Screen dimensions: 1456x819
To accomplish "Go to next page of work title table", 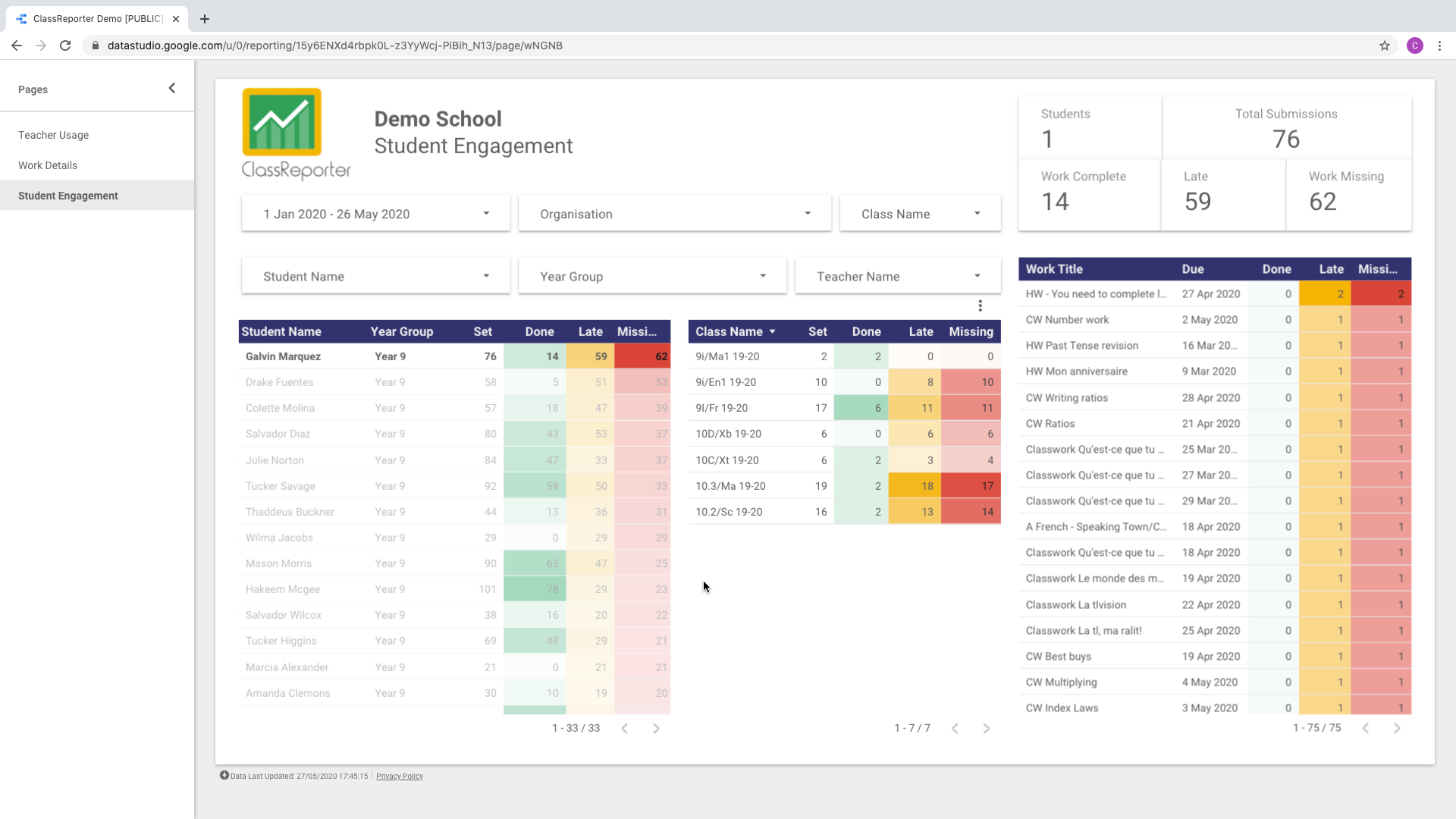I will click(1397, 729).
